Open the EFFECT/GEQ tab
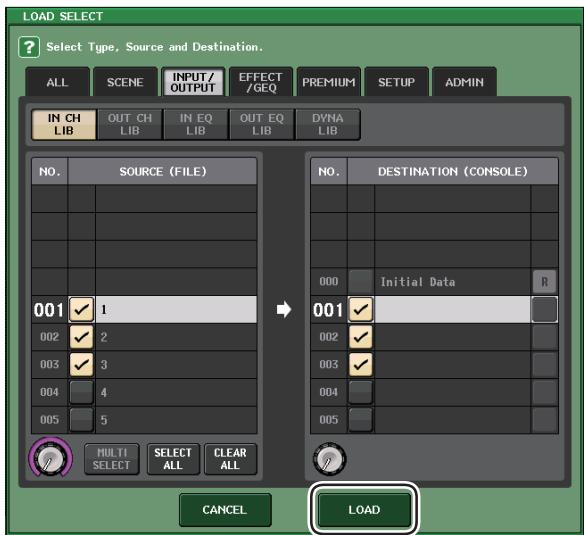The width and height of the screenshot is (584, 535). point(261,82)
